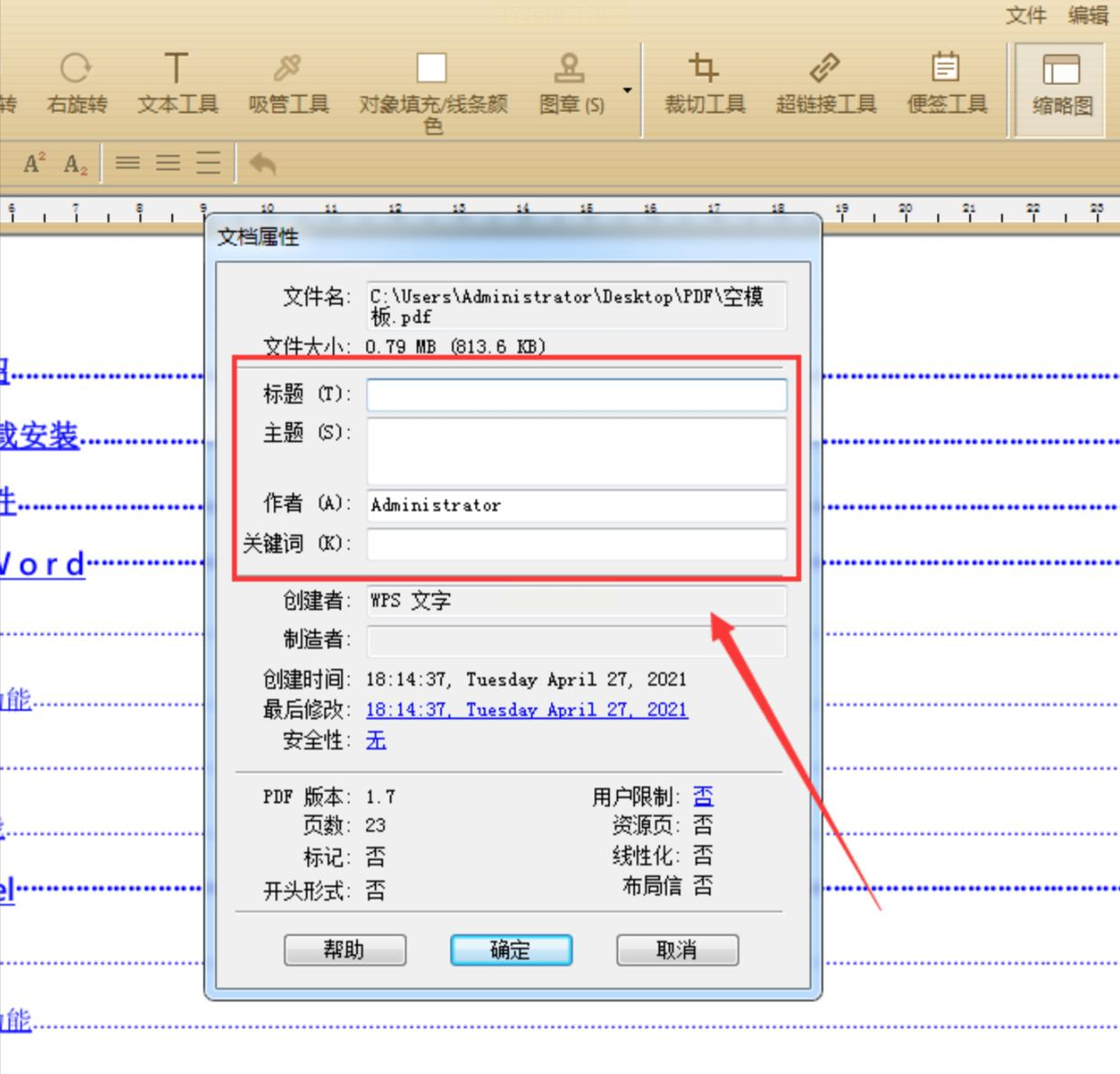Select the 文本工具 text tool
The image size is (1120, 1074).
pos(177,84)
